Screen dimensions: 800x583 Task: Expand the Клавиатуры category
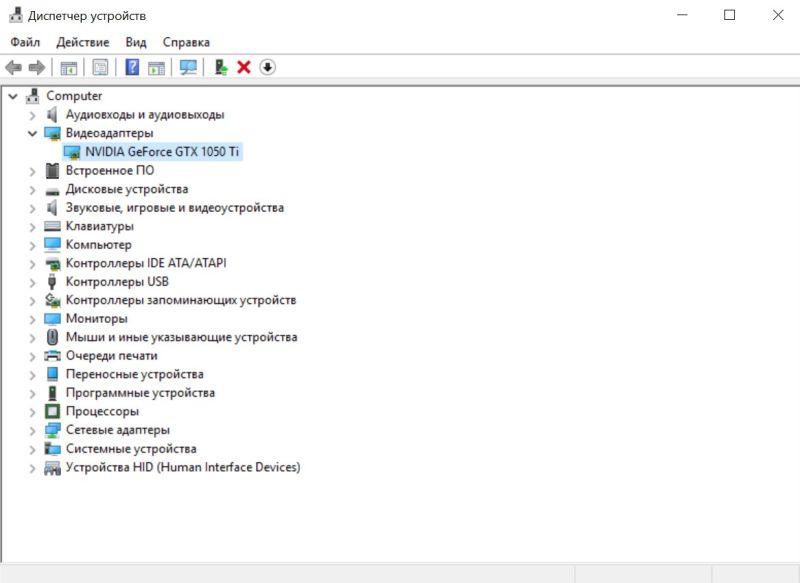tap(32, 227)
